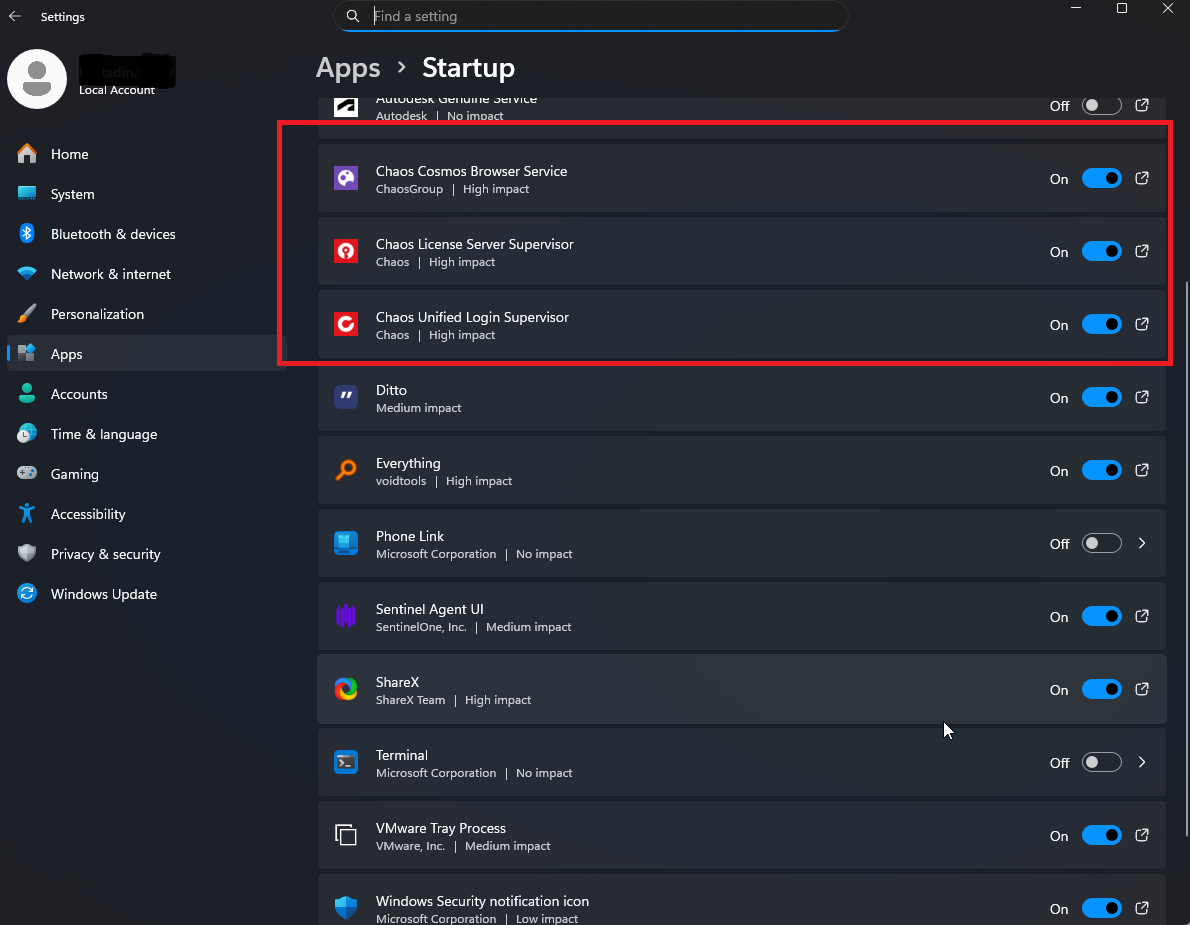Click the Sentinel Agent UI icon
This screenshot has height=925, width=1190.
click(x=346, y=616)
